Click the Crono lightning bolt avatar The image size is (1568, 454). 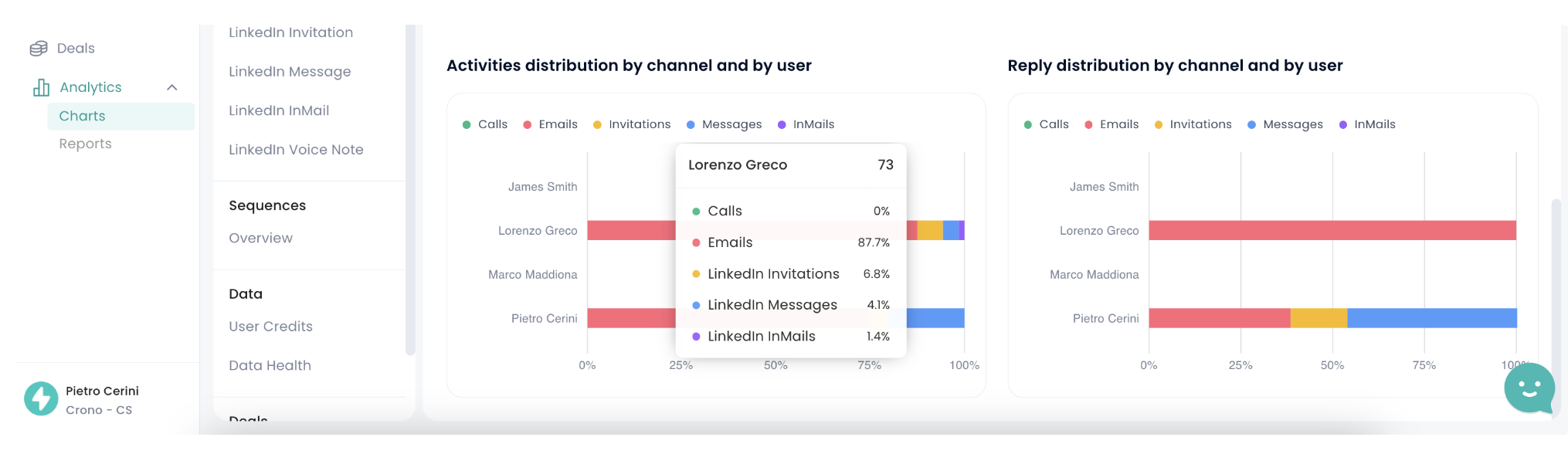point(41,399)
